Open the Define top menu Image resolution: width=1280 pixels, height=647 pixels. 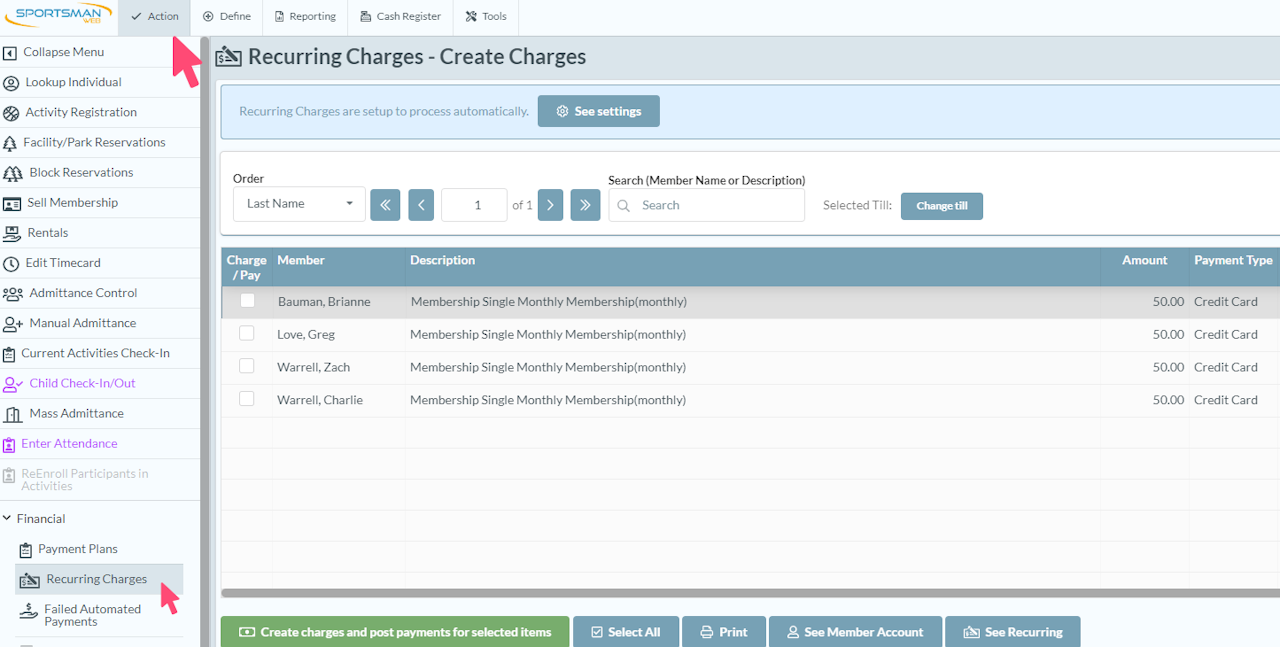click(x=227, y=17)
